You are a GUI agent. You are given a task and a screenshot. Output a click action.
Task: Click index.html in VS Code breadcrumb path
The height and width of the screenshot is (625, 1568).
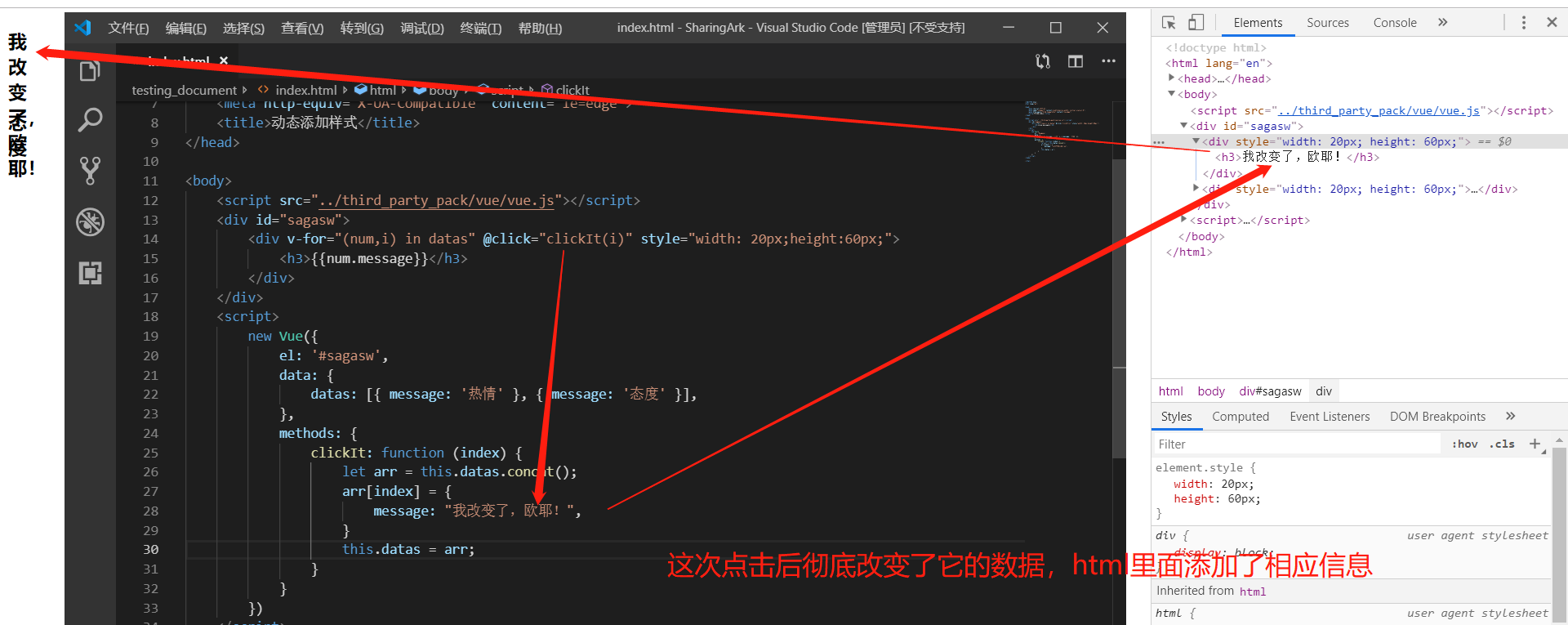[305, 90]
